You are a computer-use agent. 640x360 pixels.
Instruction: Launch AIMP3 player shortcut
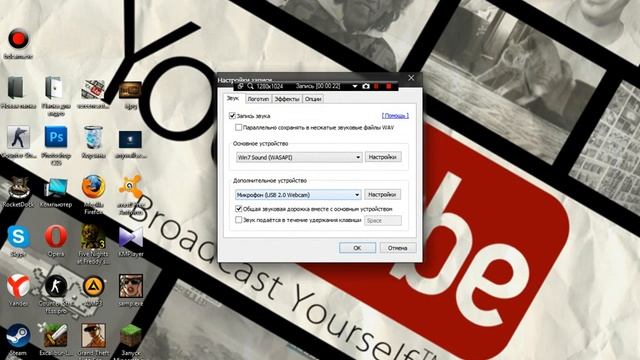(x=93, y=286)
